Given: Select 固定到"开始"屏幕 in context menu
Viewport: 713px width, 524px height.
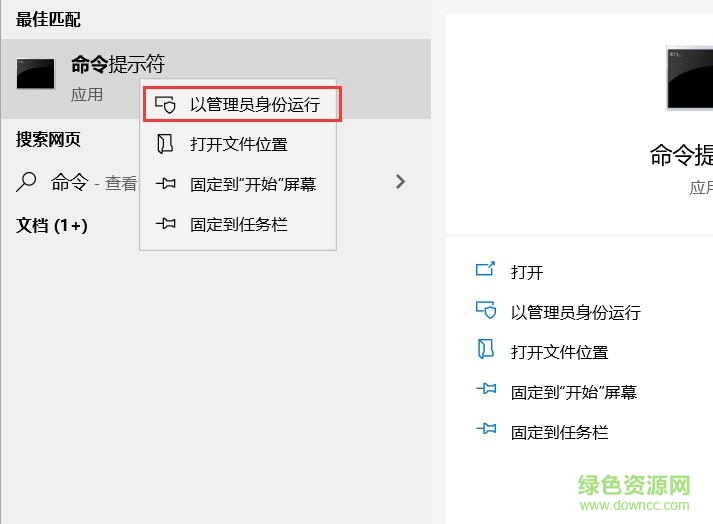Looking at the screenshot, I should point(253,184).
